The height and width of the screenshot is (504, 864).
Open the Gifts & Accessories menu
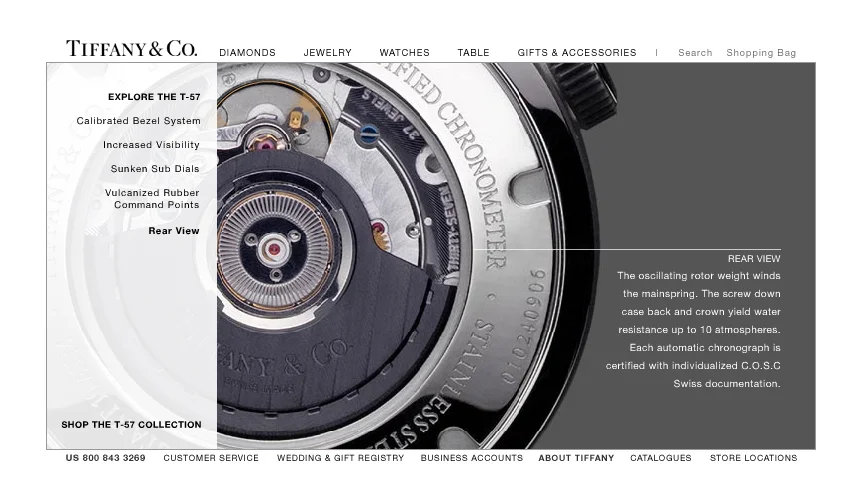(577, 53)
